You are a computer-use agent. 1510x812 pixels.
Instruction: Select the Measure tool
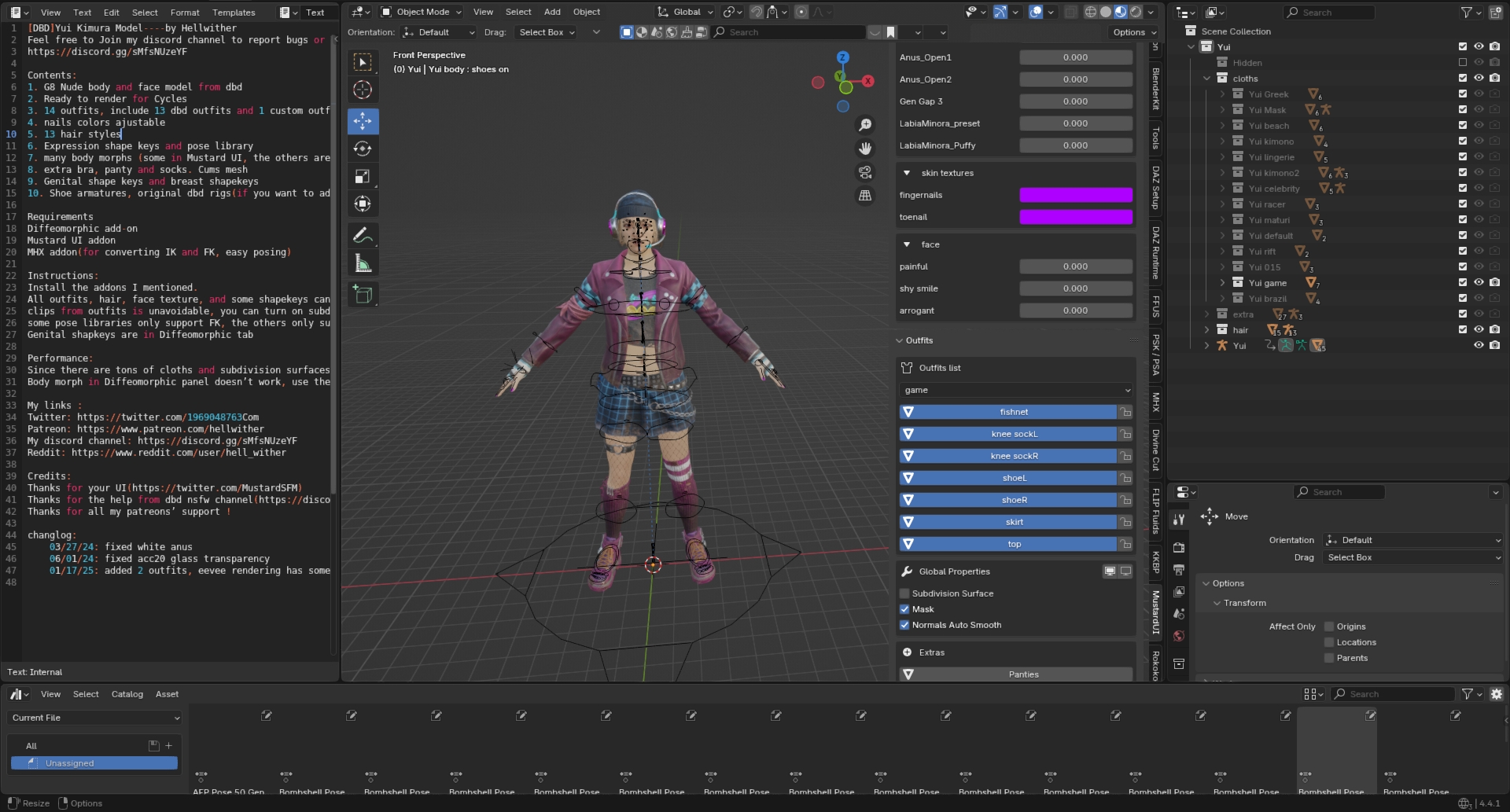(x=363, y=263)
